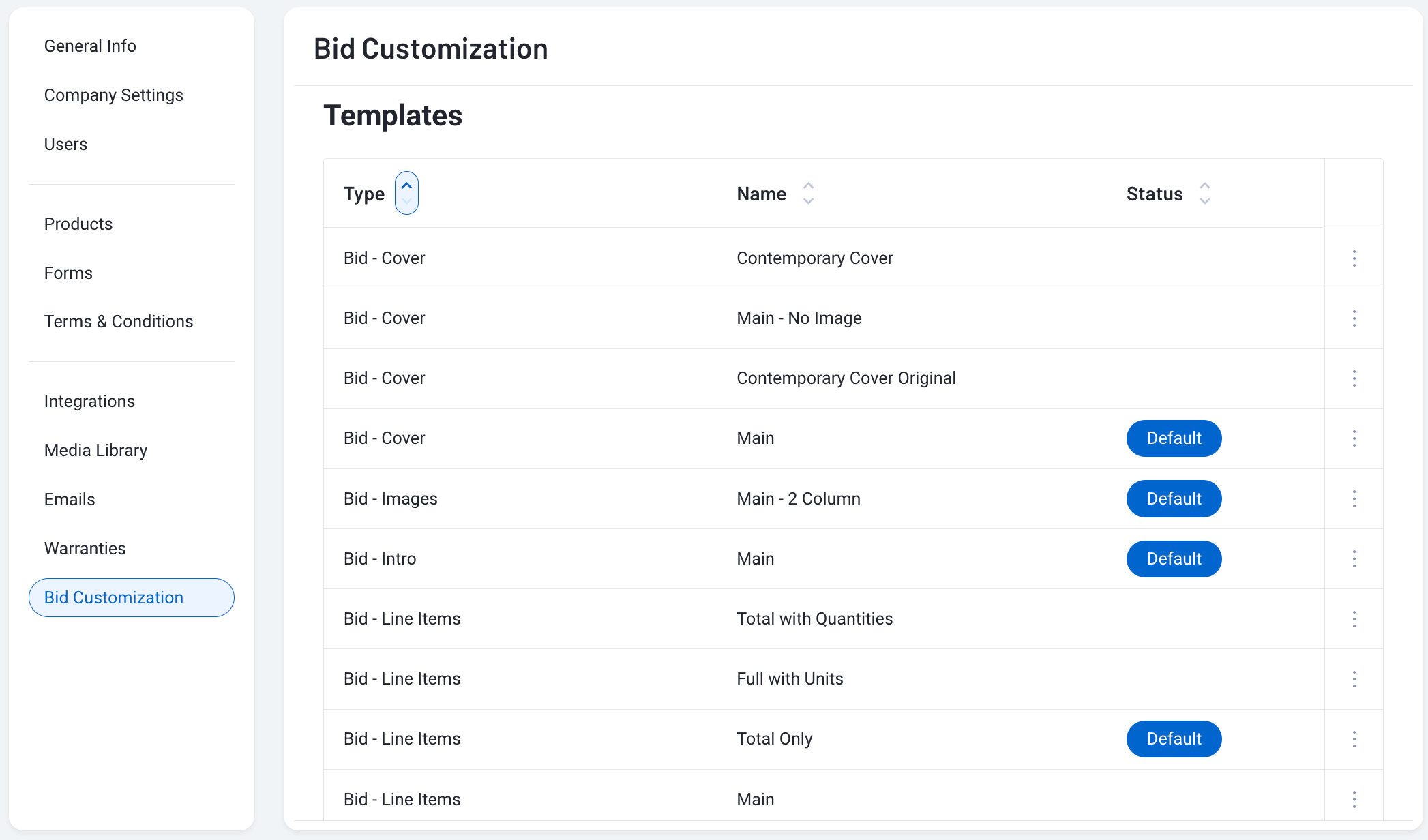This screenshot has width=1428, height=840.
Task: Sort the table by Name column
Action: pyautogui.click(x=808, y=193)
